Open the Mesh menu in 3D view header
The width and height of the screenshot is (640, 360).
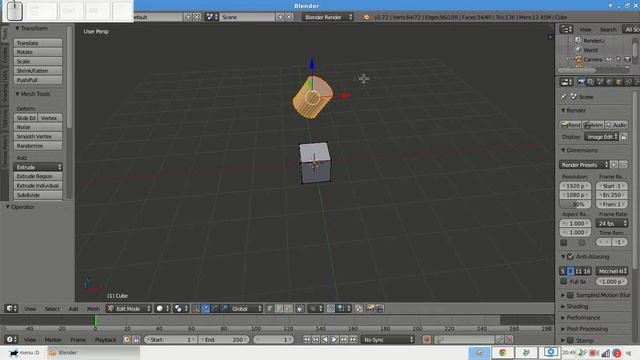(x=93, y=309)
